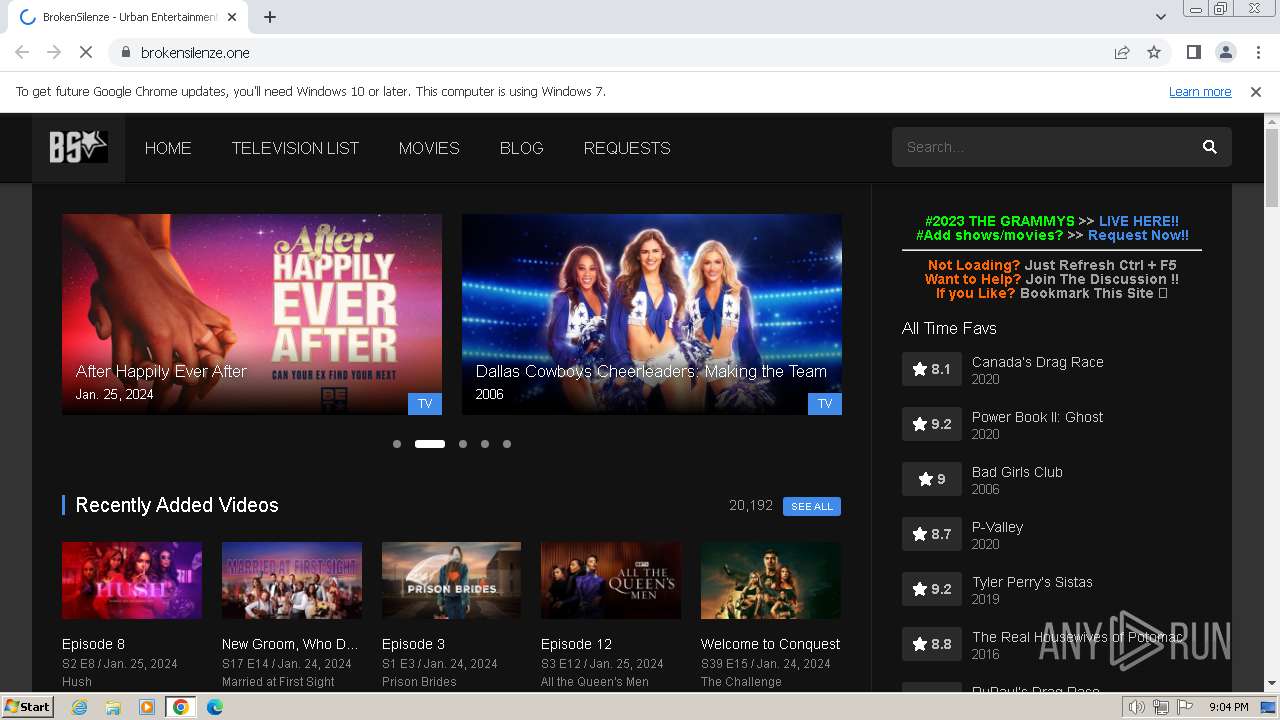Open Chrome side panel

[x=1193, y=52]
